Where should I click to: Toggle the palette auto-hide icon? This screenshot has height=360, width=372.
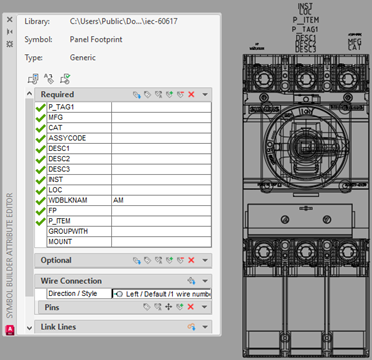10,32
